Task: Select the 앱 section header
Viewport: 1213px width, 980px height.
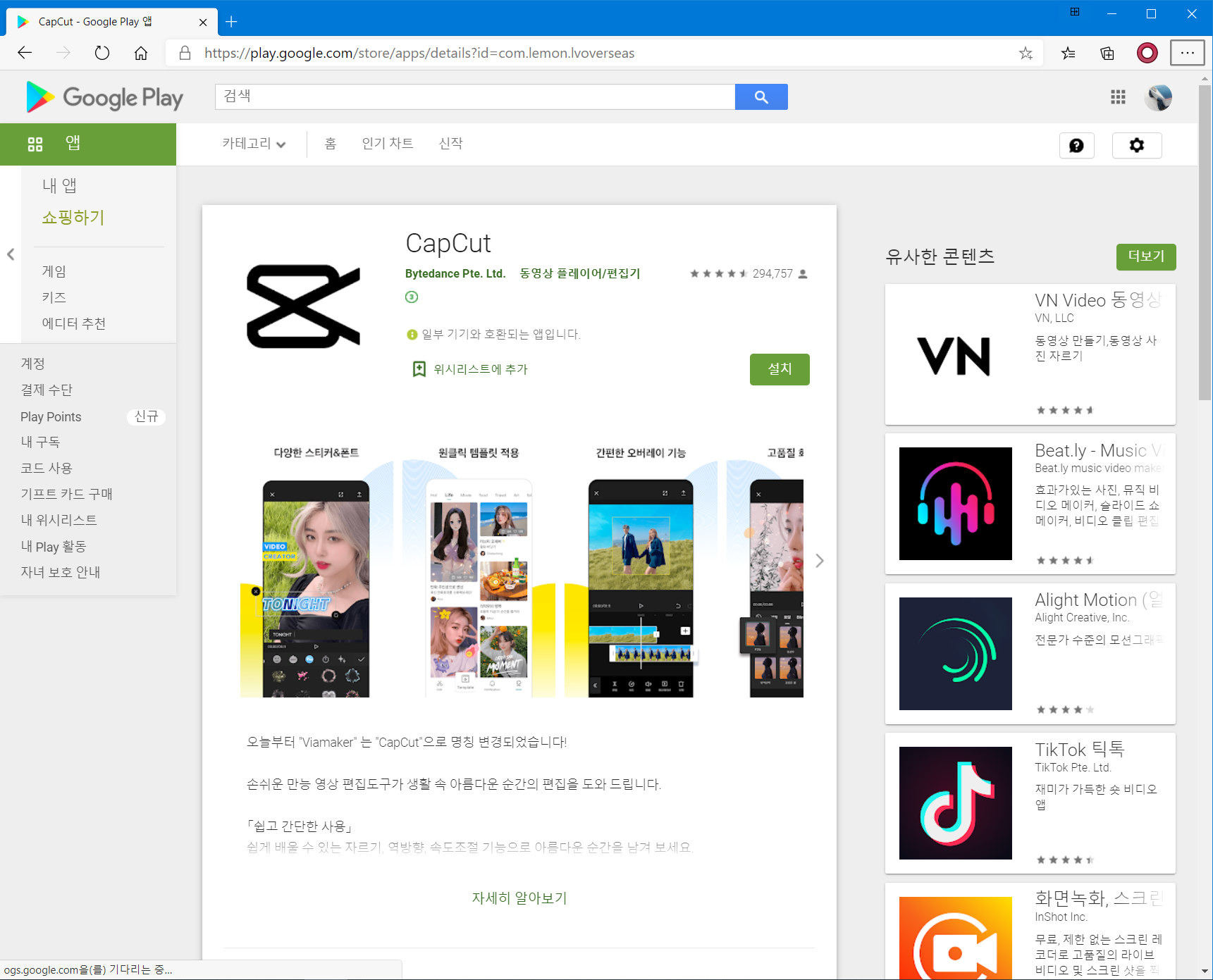Action: point(88,144)
